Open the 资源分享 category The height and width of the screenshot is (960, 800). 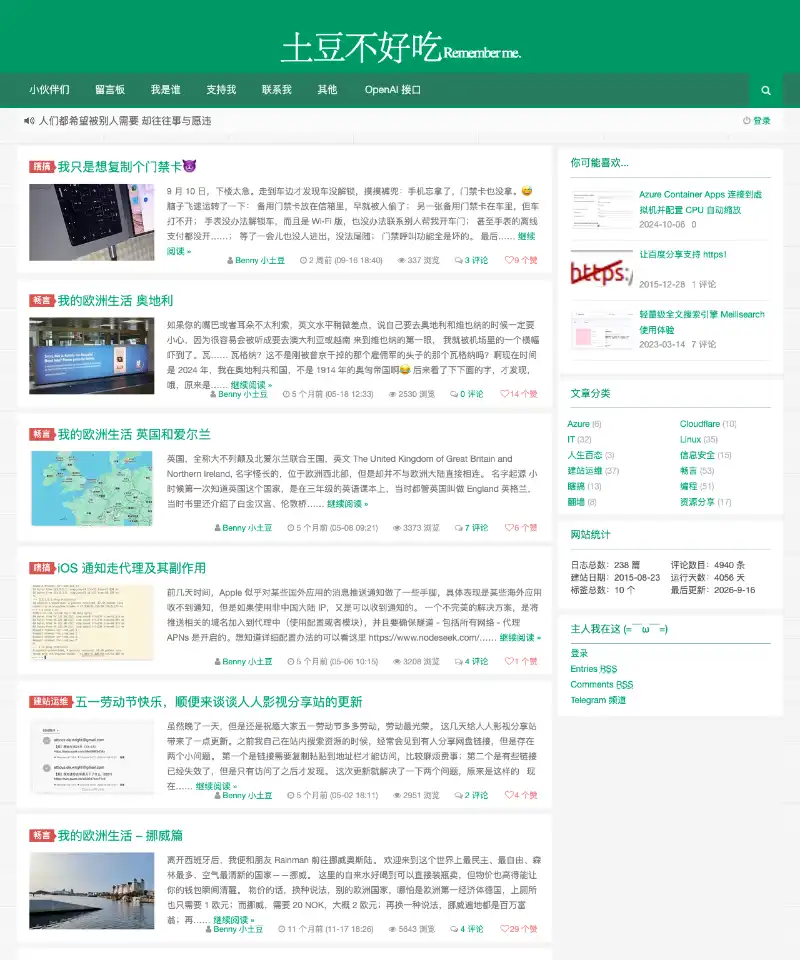tap(697, 501)
